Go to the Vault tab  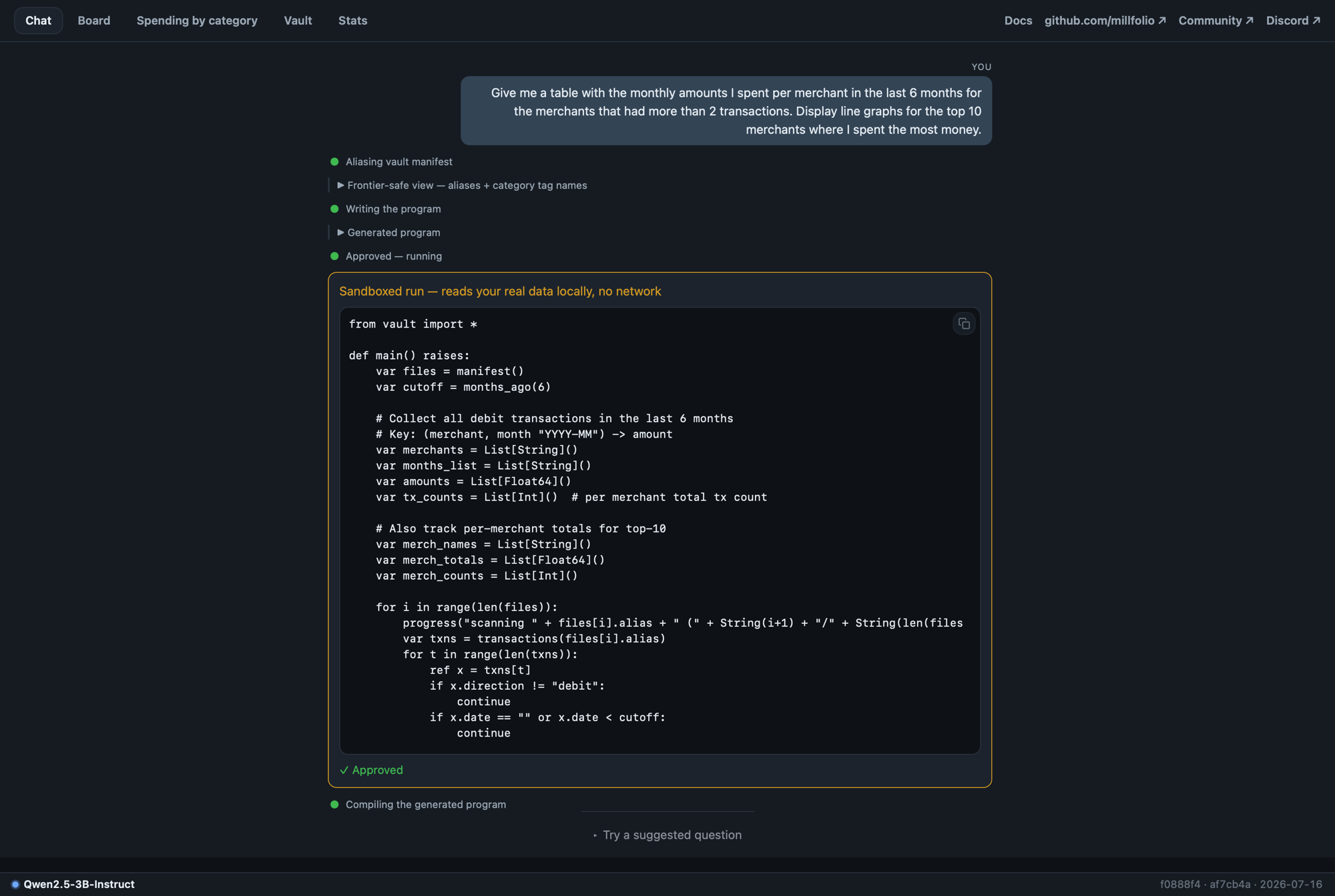[x=298, y=21]
